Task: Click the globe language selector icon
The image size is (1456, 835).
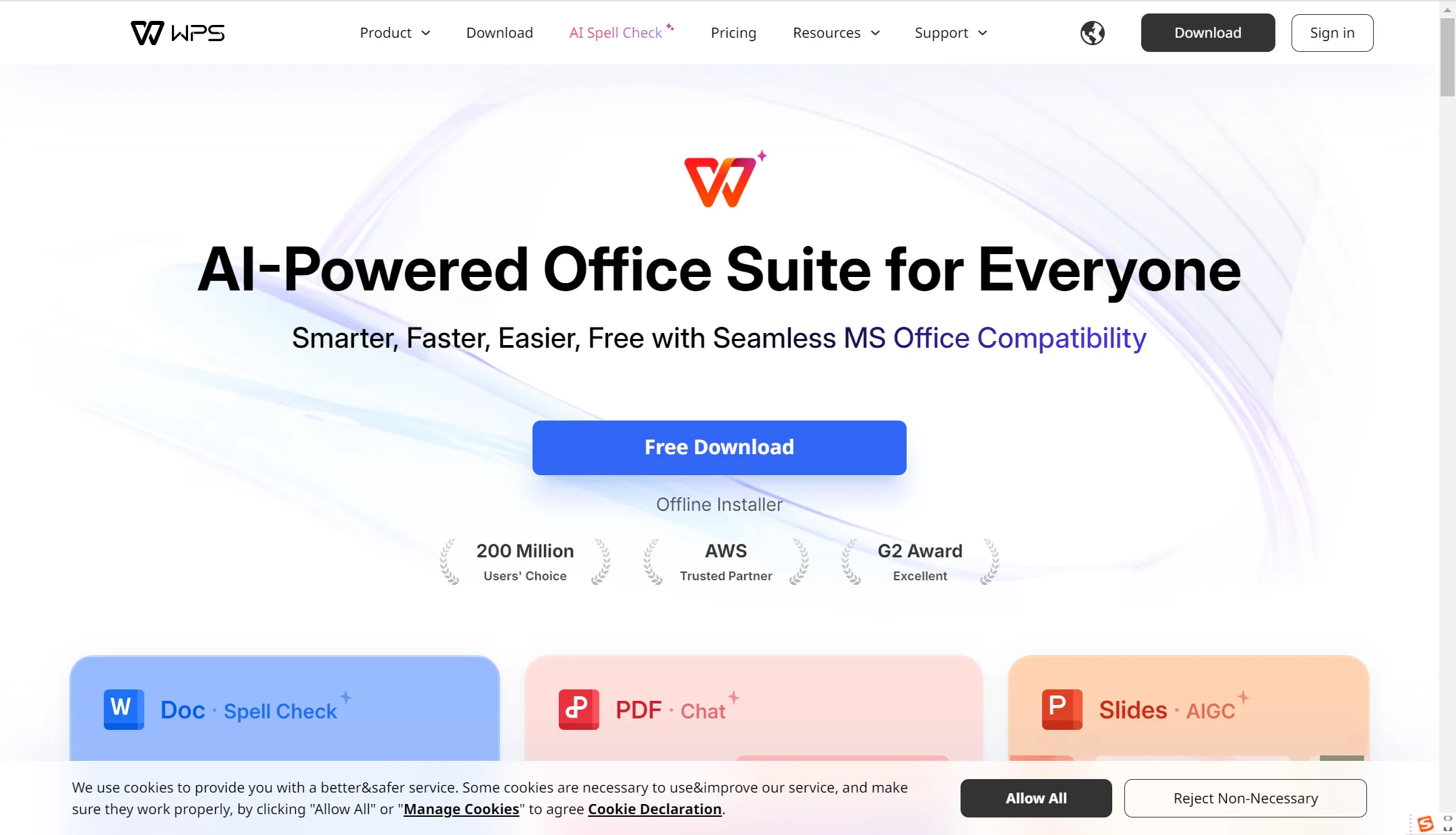Action: 1092,33
